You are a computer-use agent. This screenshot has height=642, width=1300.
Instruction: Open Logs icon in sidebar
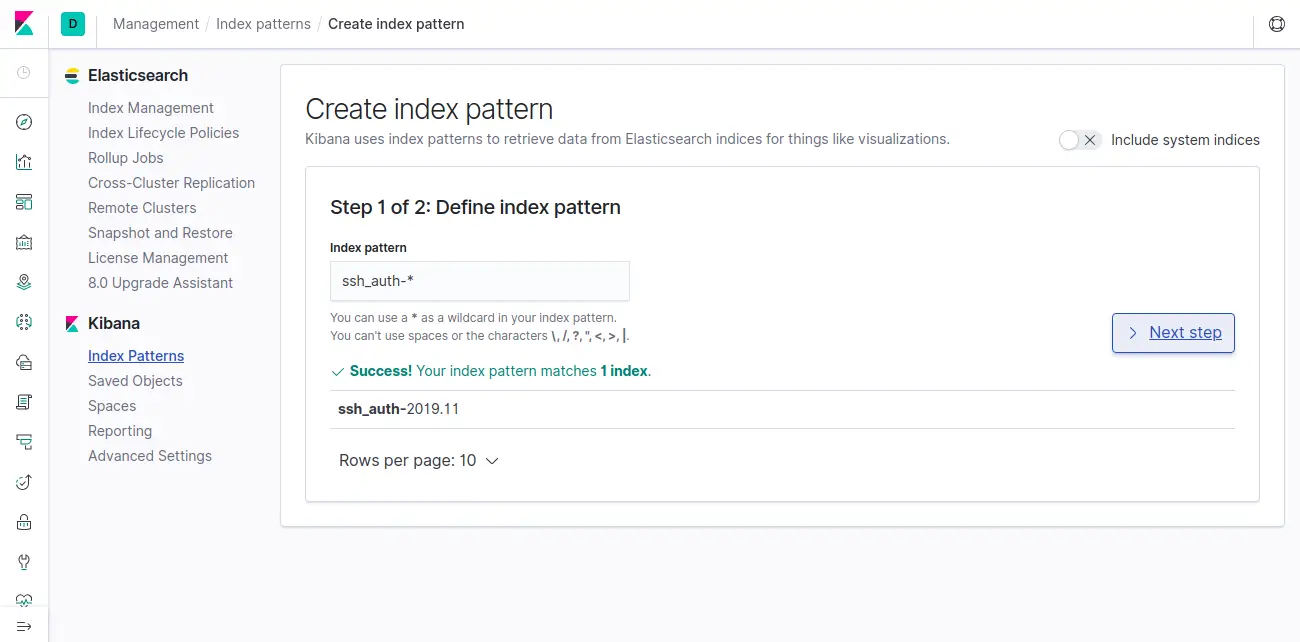coord(24,402)
